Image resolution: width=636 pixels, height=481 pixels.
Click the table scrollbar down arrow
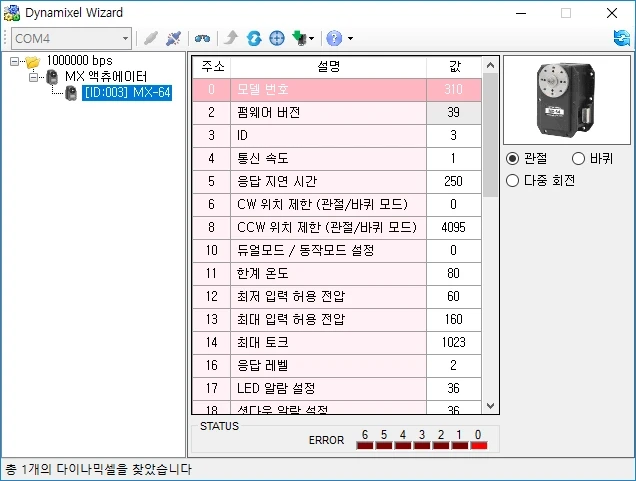490,406
